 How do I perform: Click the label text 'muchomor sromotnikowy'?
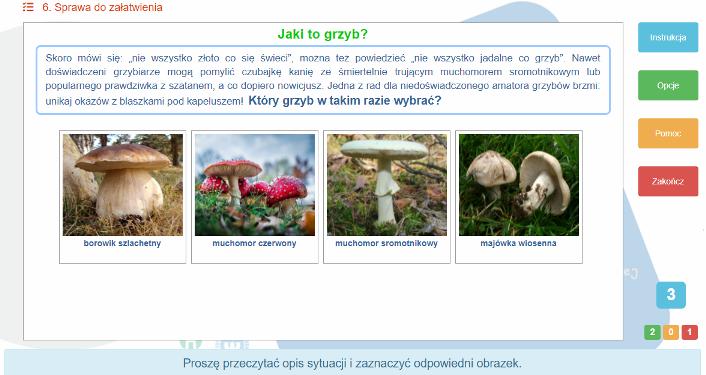(386, 243)
